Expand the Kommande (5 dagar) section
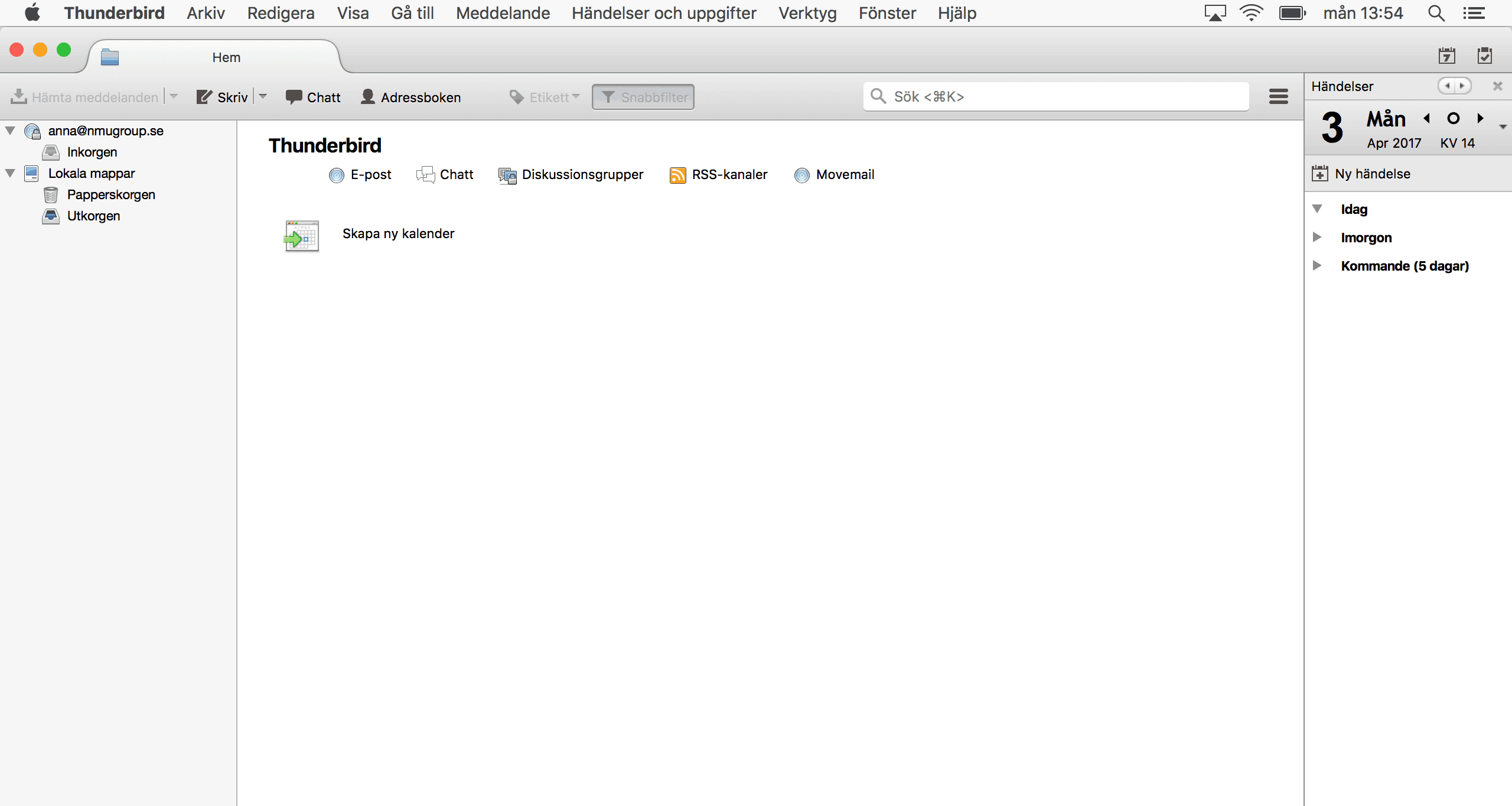The height and width of the screenshot is (806, 1512). point(1318,266)
